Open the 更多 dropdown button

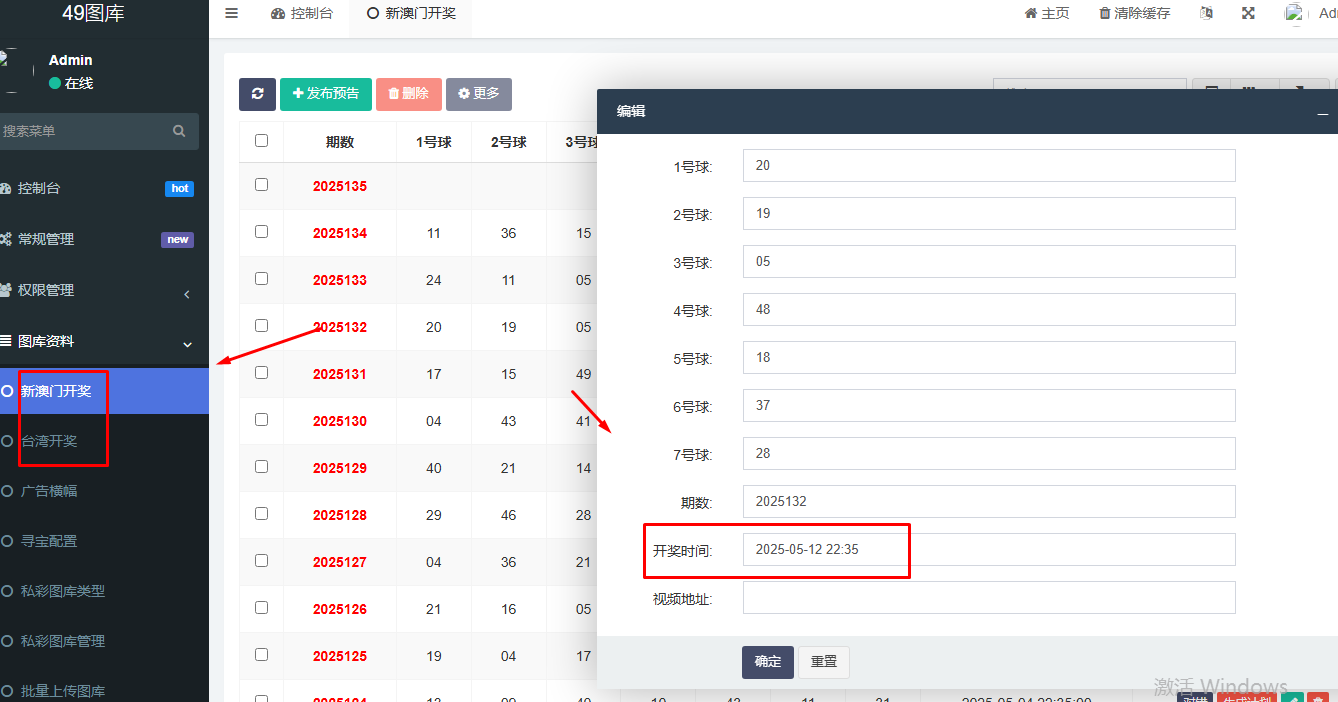point(479,94)
